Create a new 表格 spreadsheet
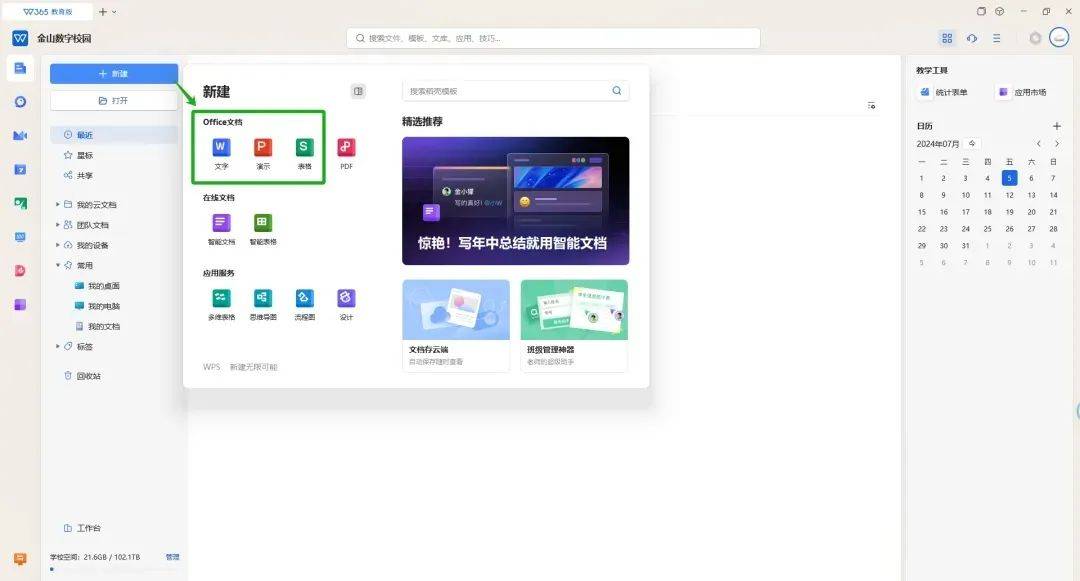The image size is (1080, 581). coord(304,153)
